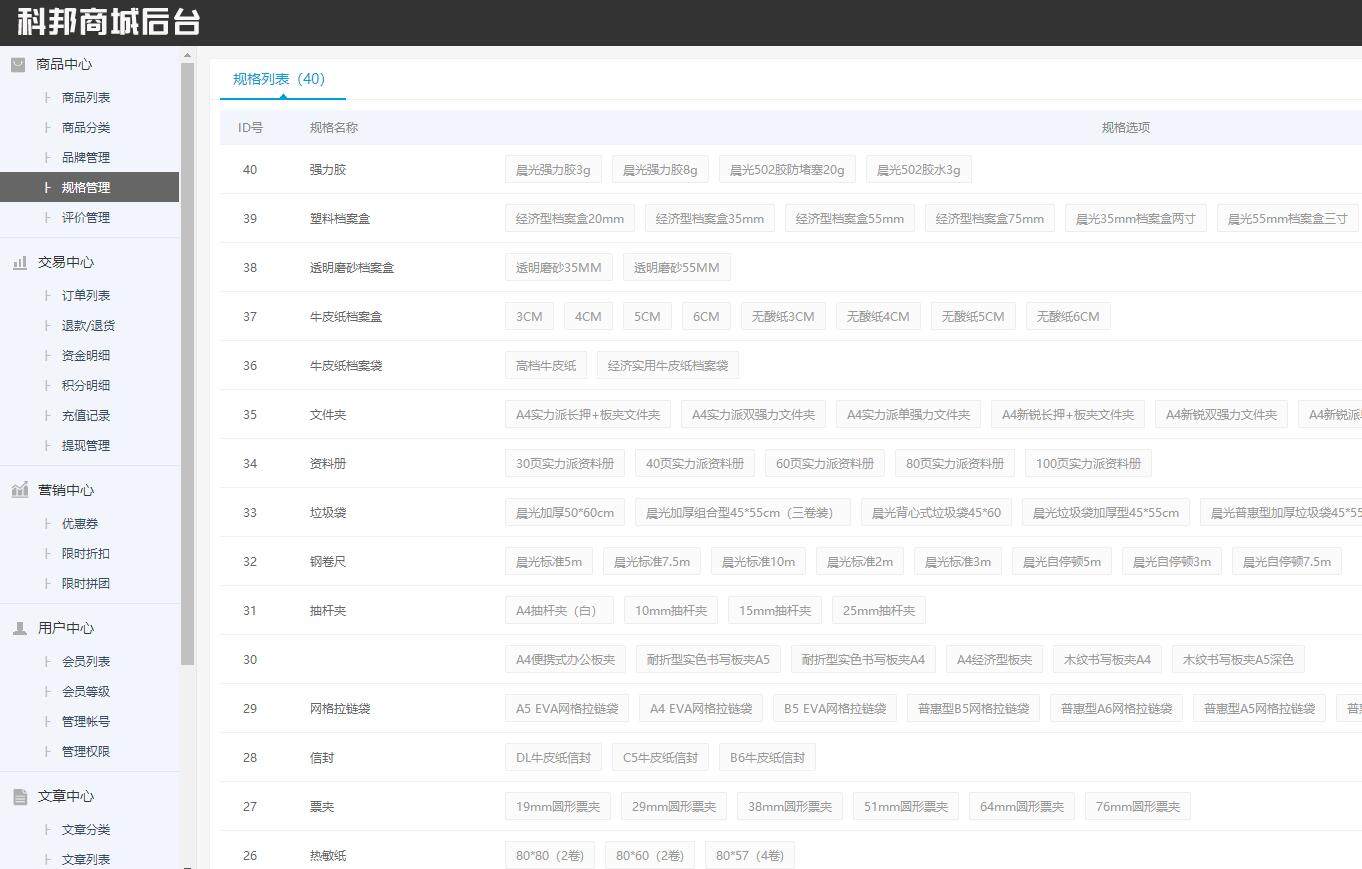This screenshot has width=1362, height=869.
Task: View 充值记录 in the sidebar
Action: click(86, 416)
